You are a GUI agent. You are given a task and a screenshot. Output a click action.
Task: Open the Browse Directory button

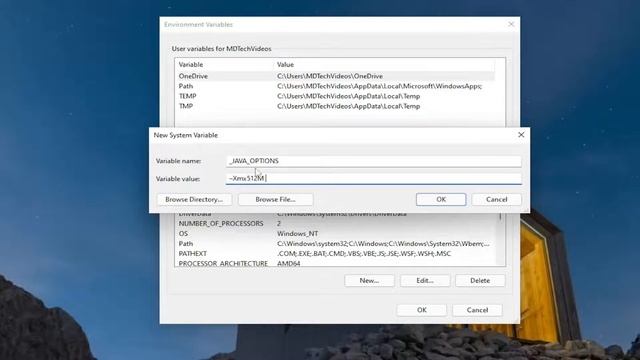point(194,199)
